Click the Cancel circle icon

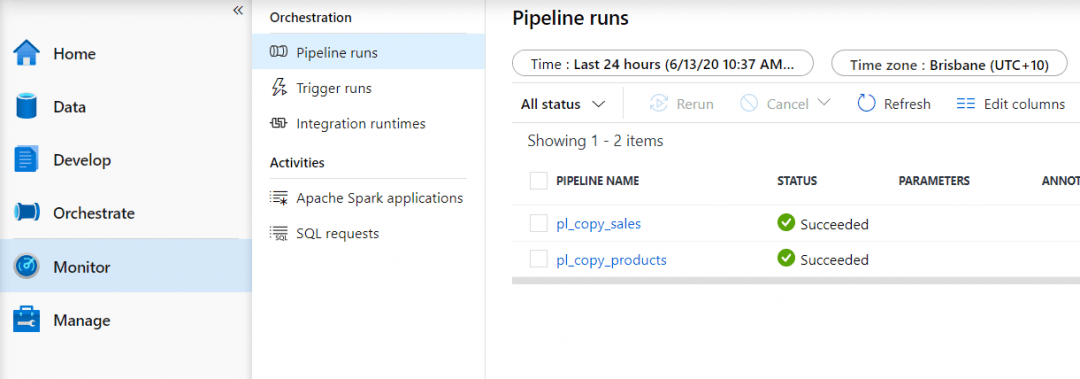749,104
